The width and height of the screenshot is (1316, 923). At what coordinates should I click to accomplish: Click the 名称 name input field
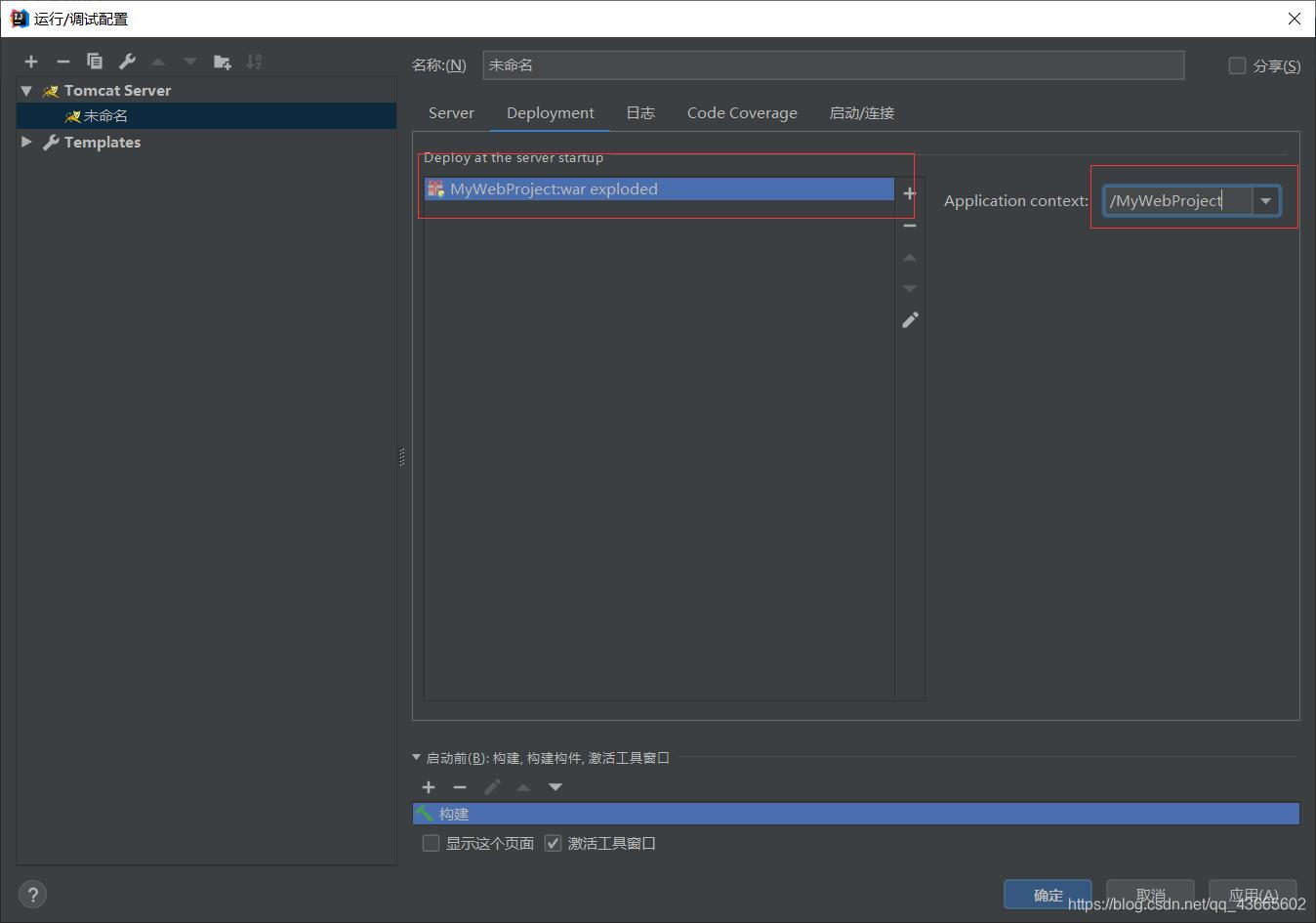point(833,65)
